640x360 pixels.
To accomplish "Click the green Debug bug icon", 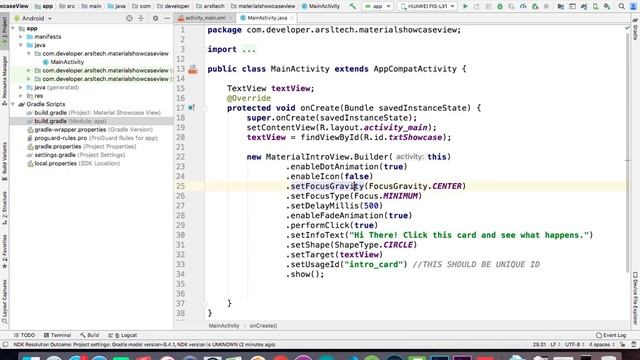I will pos(500,6).
